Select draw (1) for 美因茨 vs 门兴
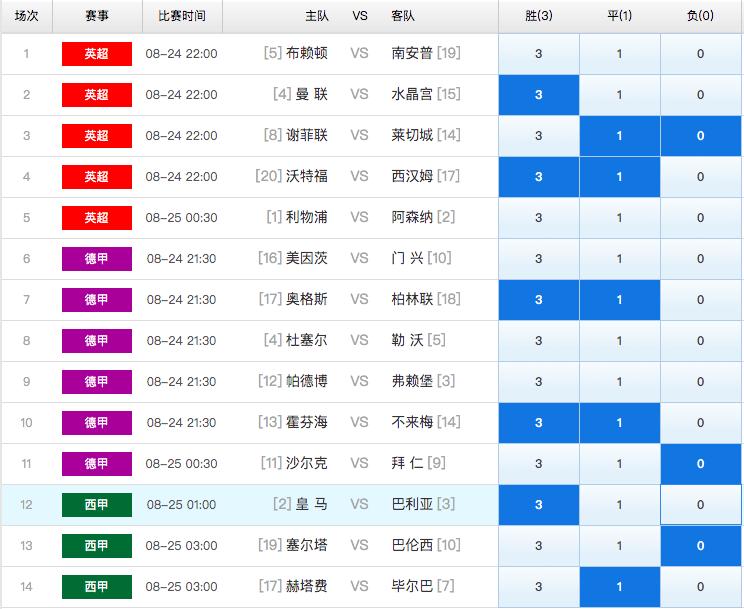744x609 pixels. point(620,259)
